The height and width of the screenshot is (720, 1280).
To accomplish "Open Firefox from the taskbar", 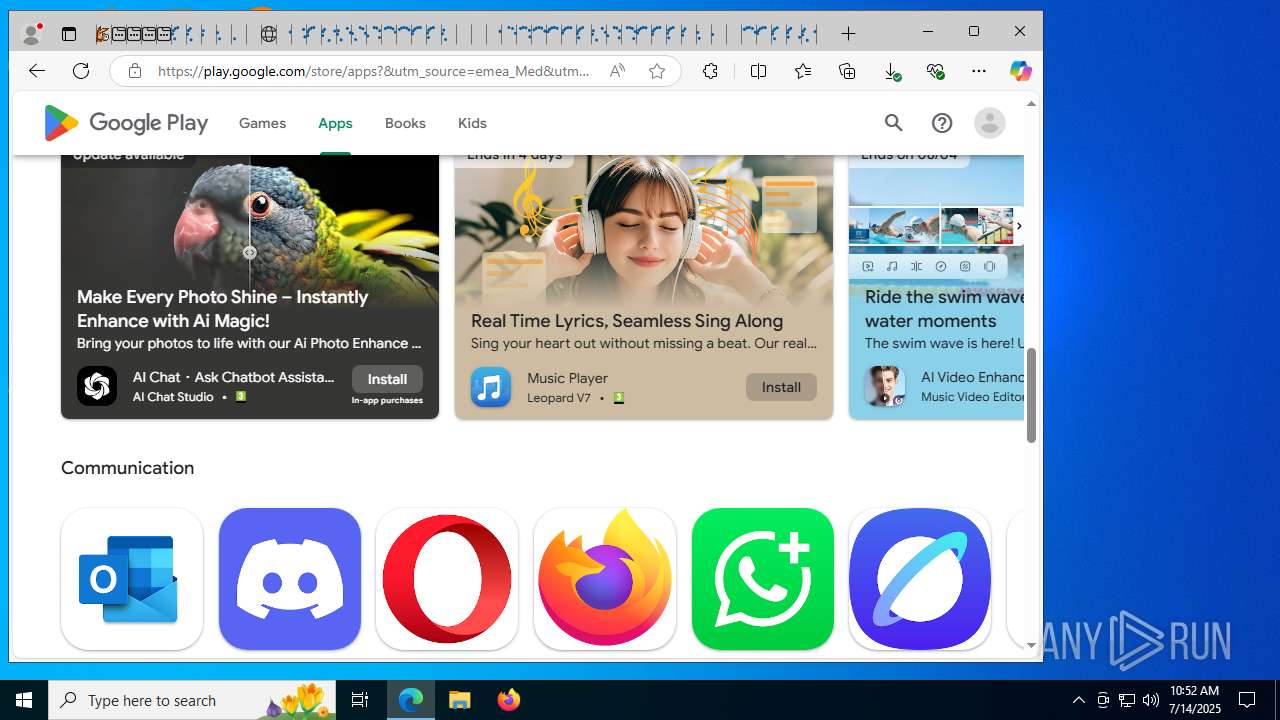I will (x=508, y=700).
